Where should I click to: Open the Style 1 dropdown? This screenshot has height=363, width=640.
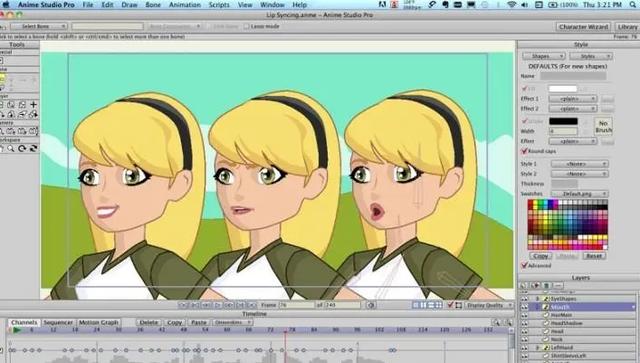pyautogui.click(x=579, y=164)
